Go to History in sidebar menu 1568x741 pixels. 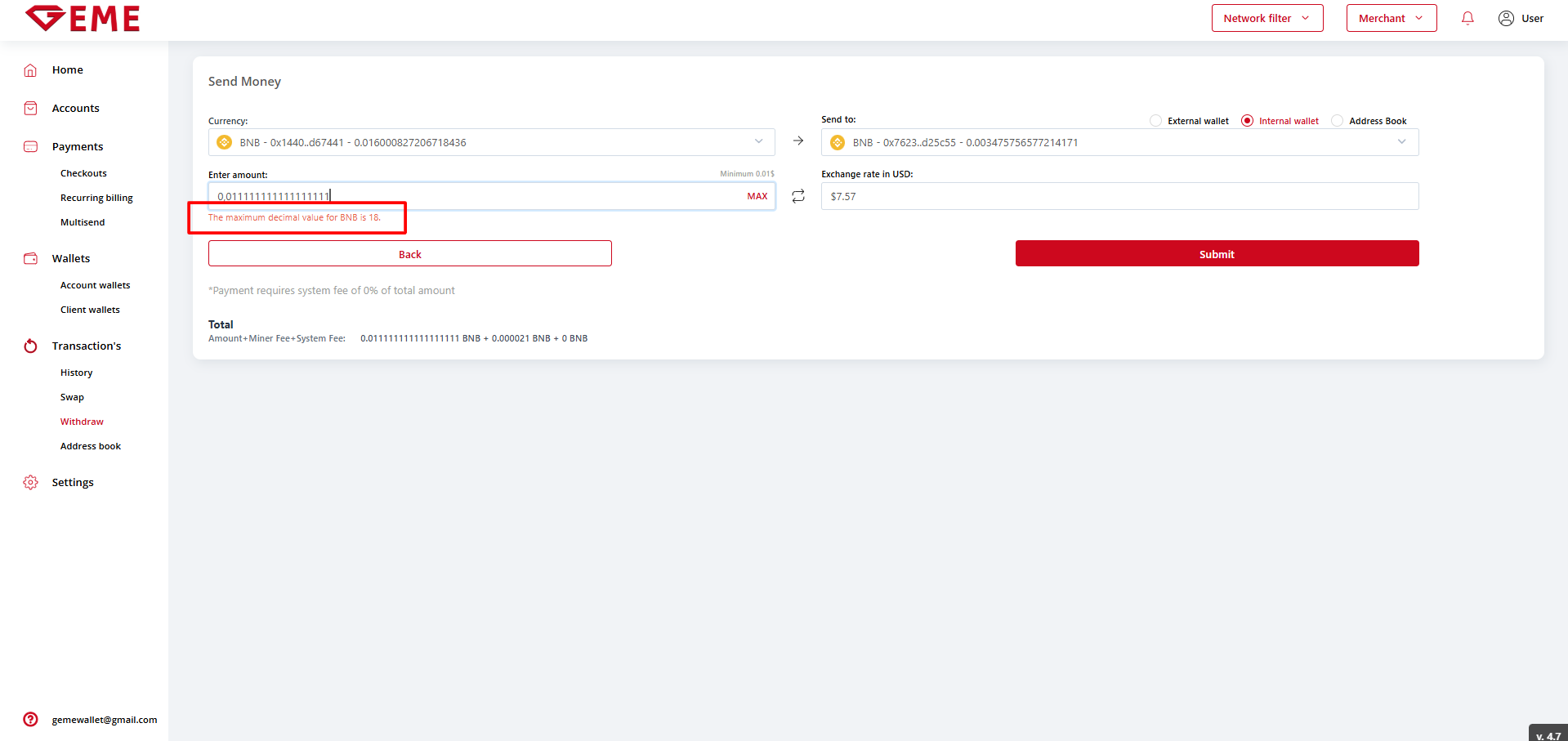point(76,373)
